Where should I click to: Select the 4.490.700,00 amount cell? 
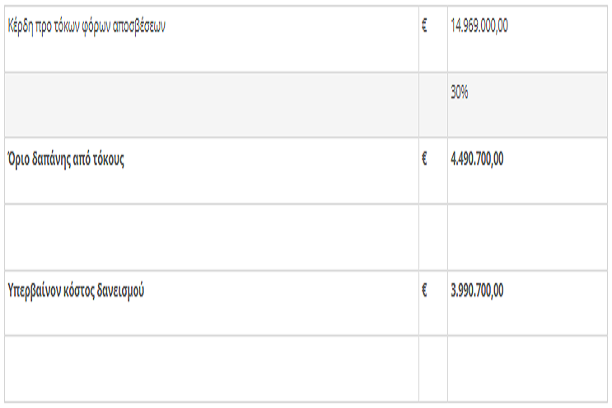point(527,171)
